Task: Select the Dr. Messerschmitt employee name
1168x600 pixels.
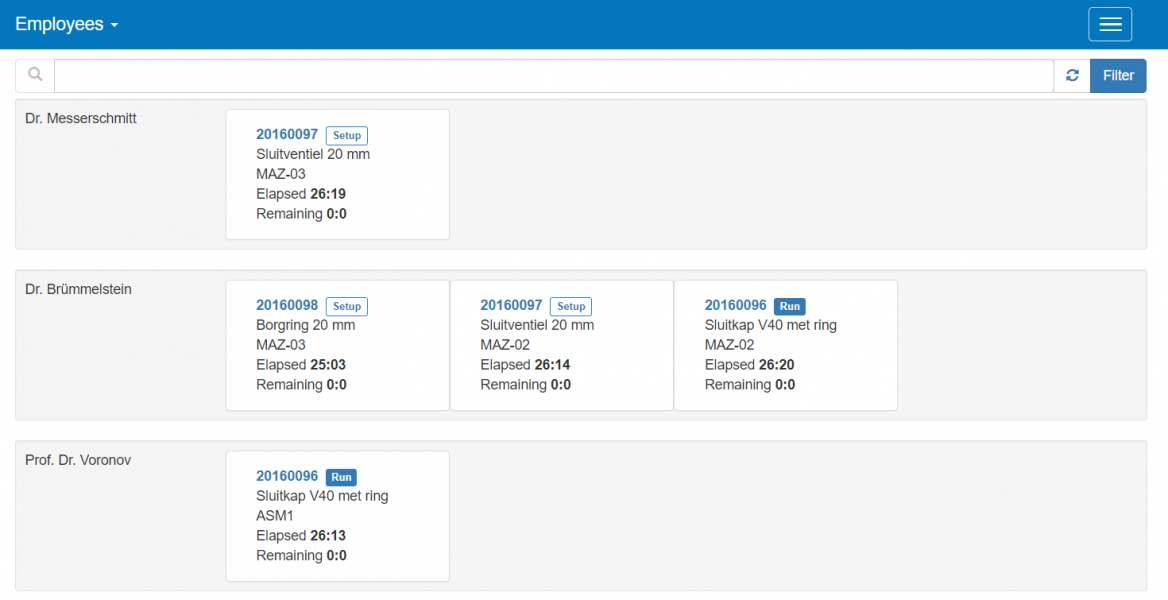Action: (81, 119)
